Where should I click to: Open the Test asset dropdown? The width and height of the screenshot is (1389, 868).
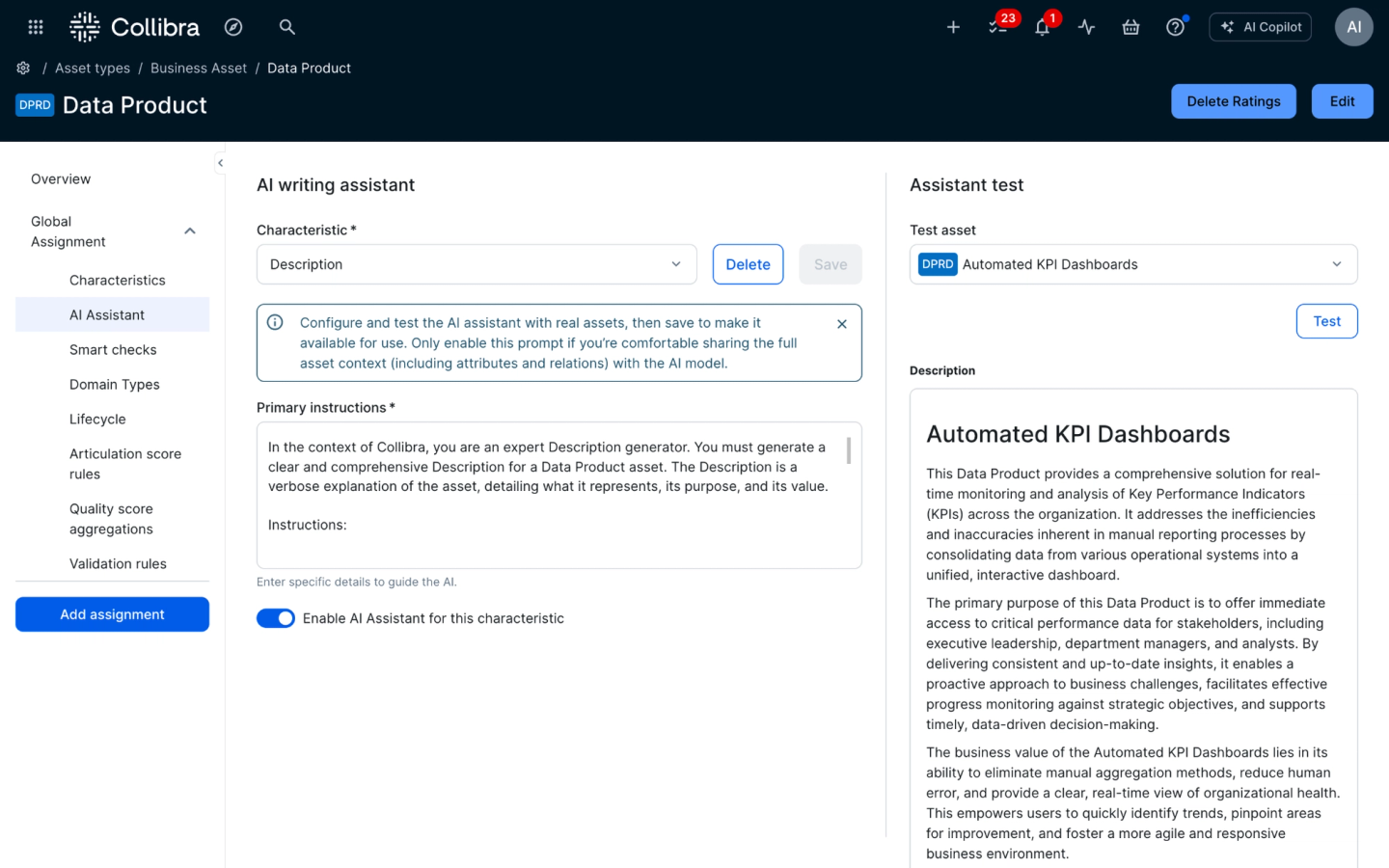1133,264
